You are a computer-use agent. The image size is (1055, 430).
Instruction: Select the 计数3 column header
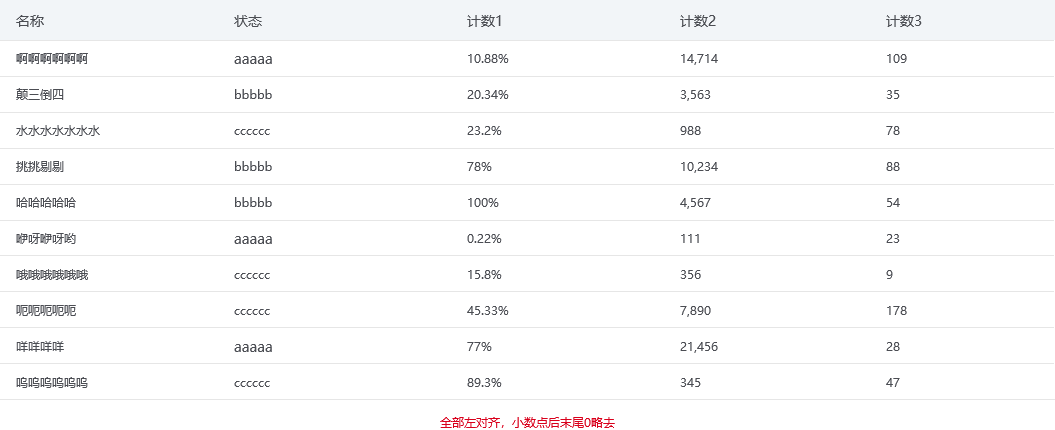903,21
